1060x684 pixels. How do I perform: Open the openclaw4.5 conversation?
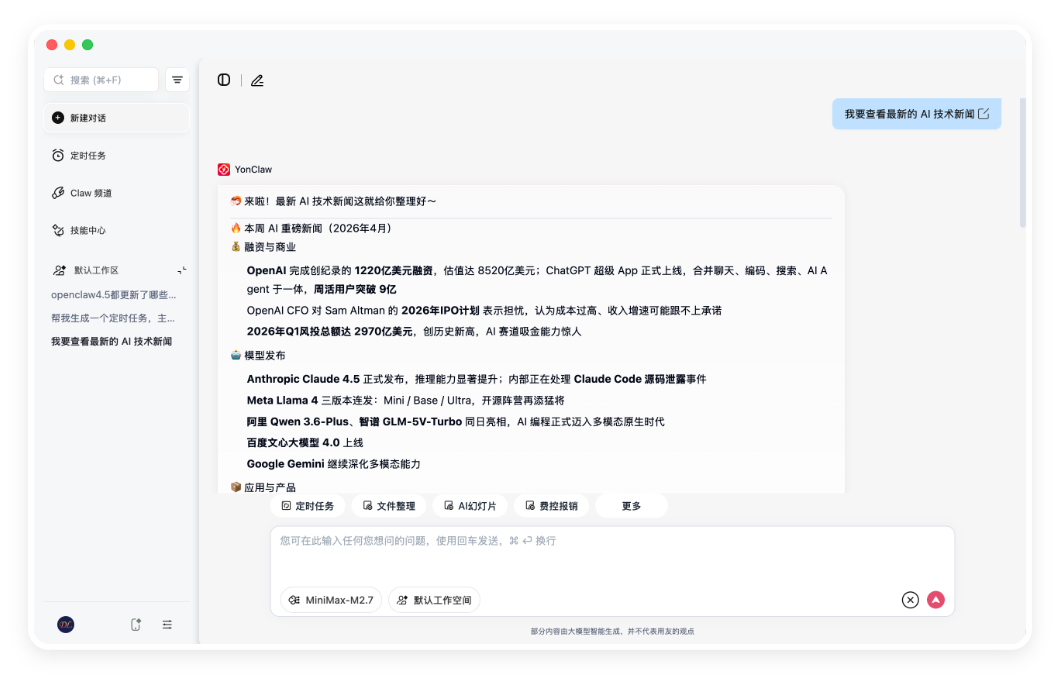114,295
